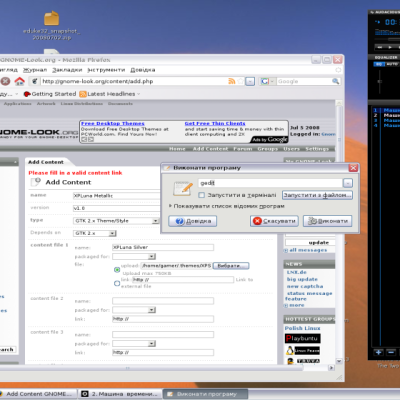Viewport: 400px width, 400px height.
Task: Click the GNOME-LOOK.ORG site logo
Action: click(39, 133)
